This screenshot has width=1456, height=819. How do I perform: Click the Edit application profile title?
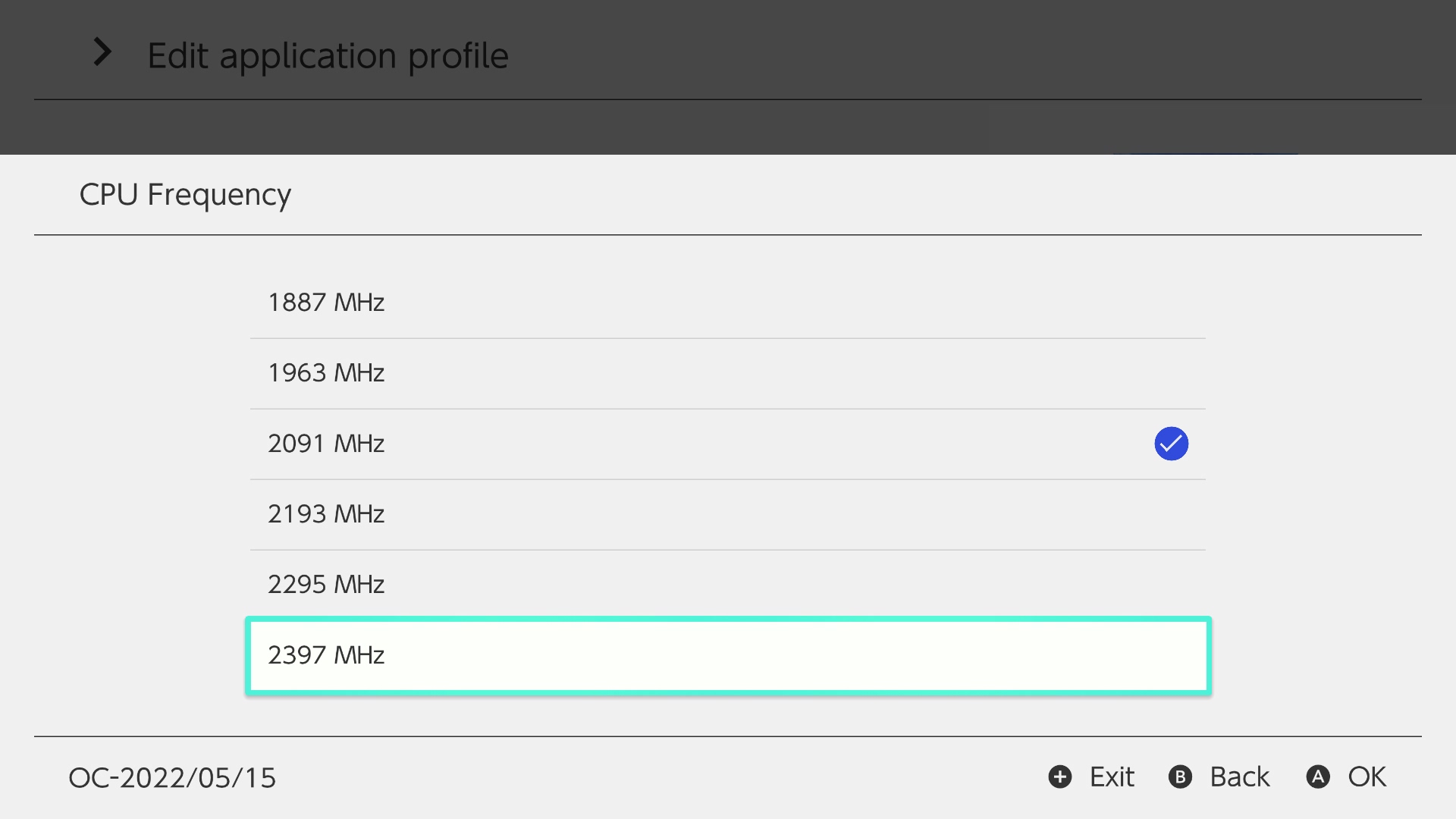click(x=328, y=55)
